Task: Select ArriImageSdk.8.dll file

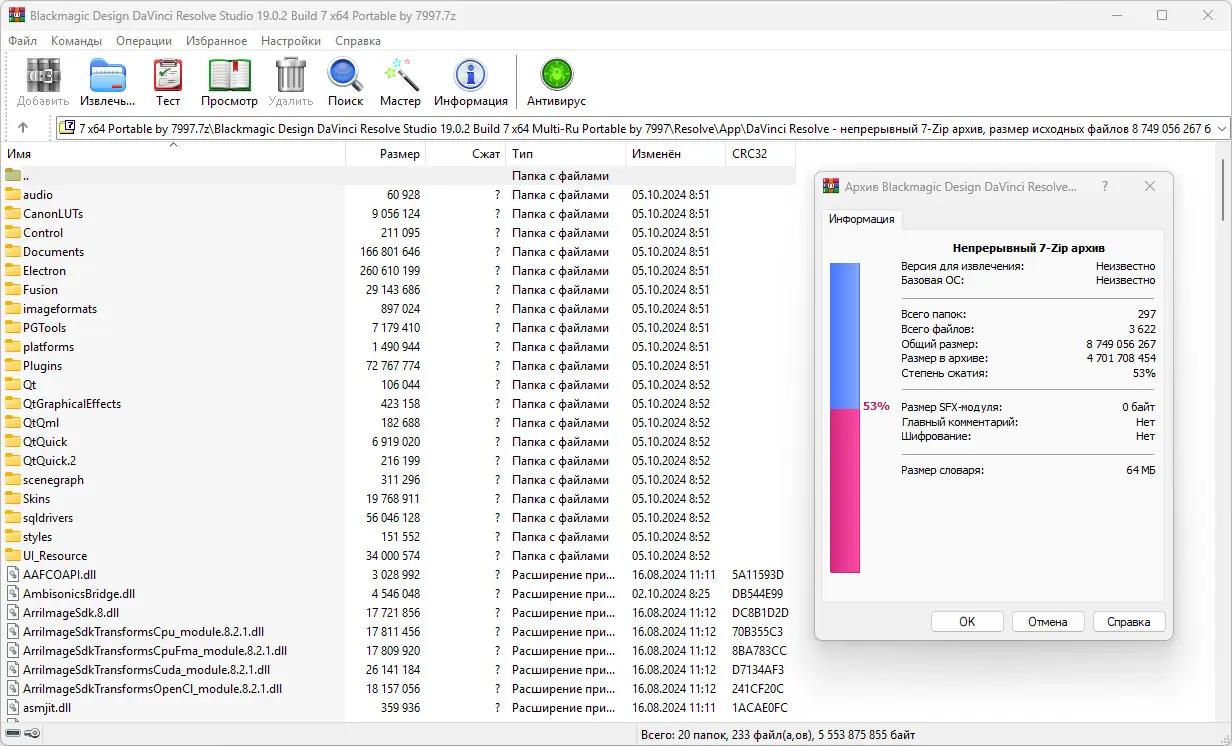Action: click(x=61, y=613)
